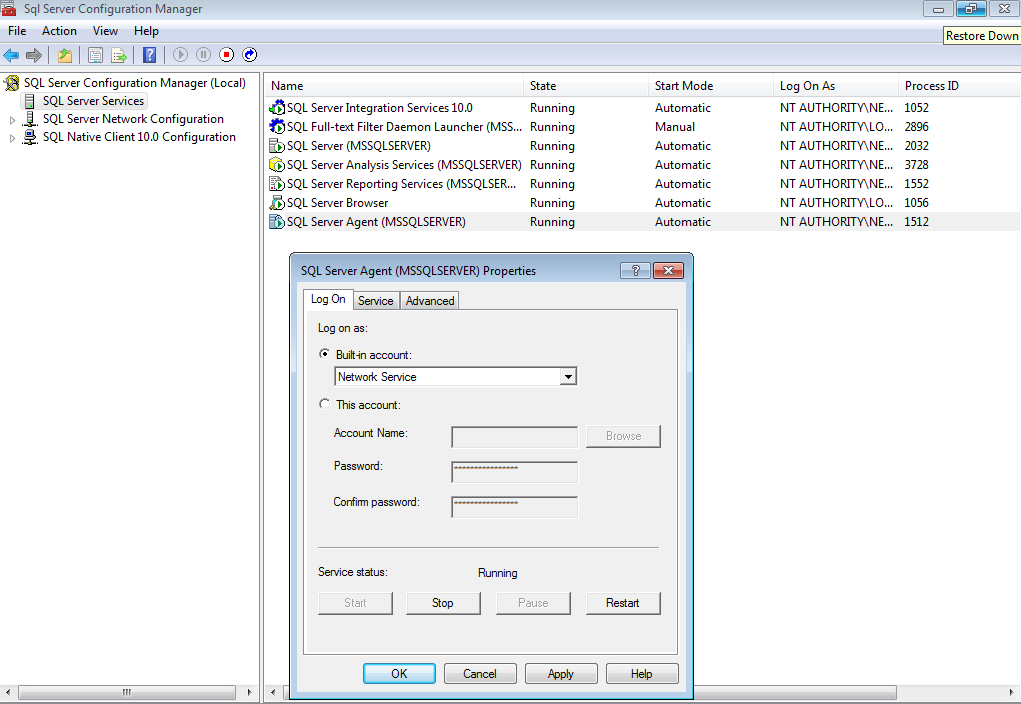The width and height of the screenshot is (1021, 704).
Task: Click the Apply button
Action: 561,673
